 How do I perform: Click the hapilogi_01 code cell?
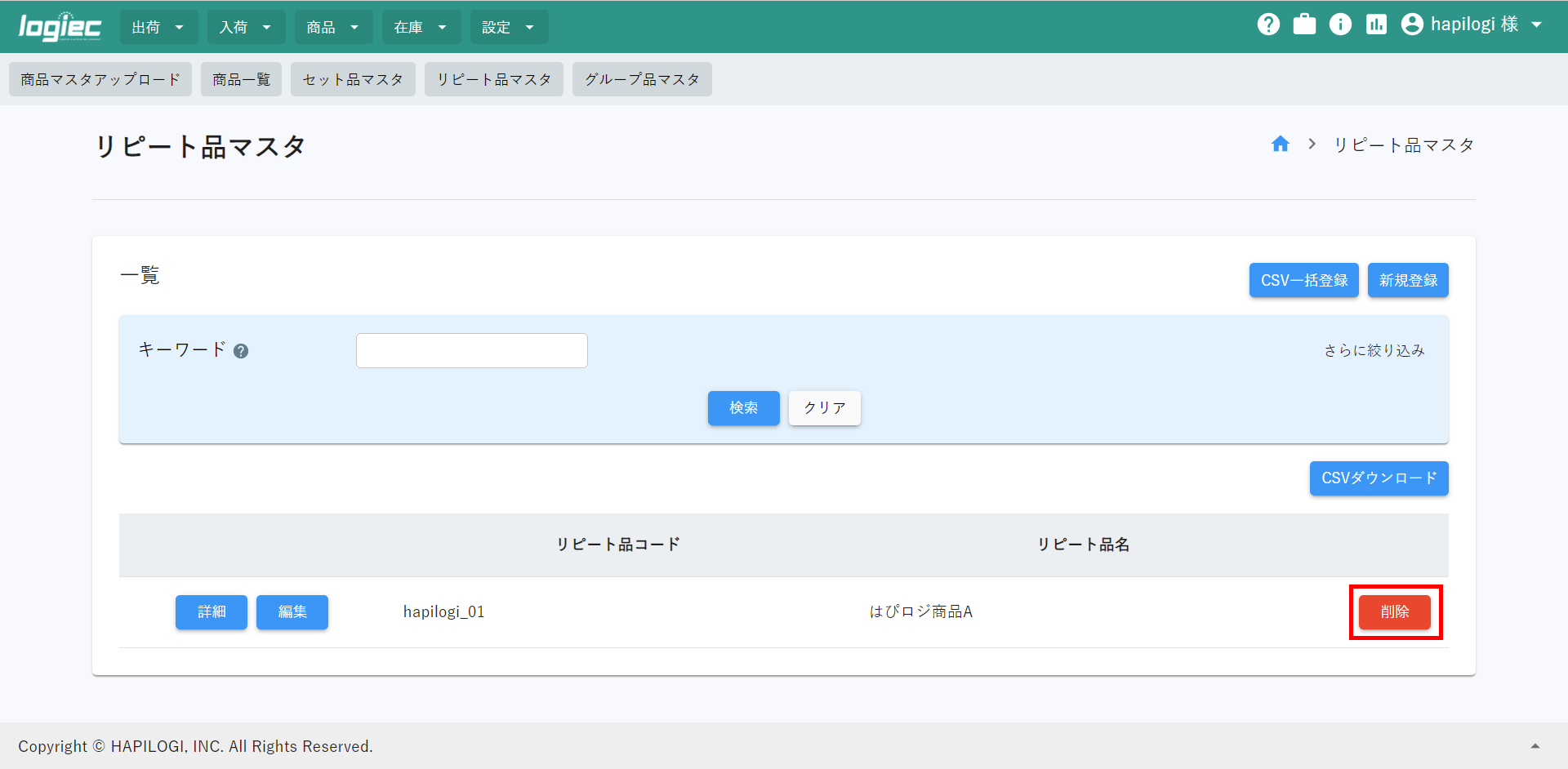tap(443, 611)
